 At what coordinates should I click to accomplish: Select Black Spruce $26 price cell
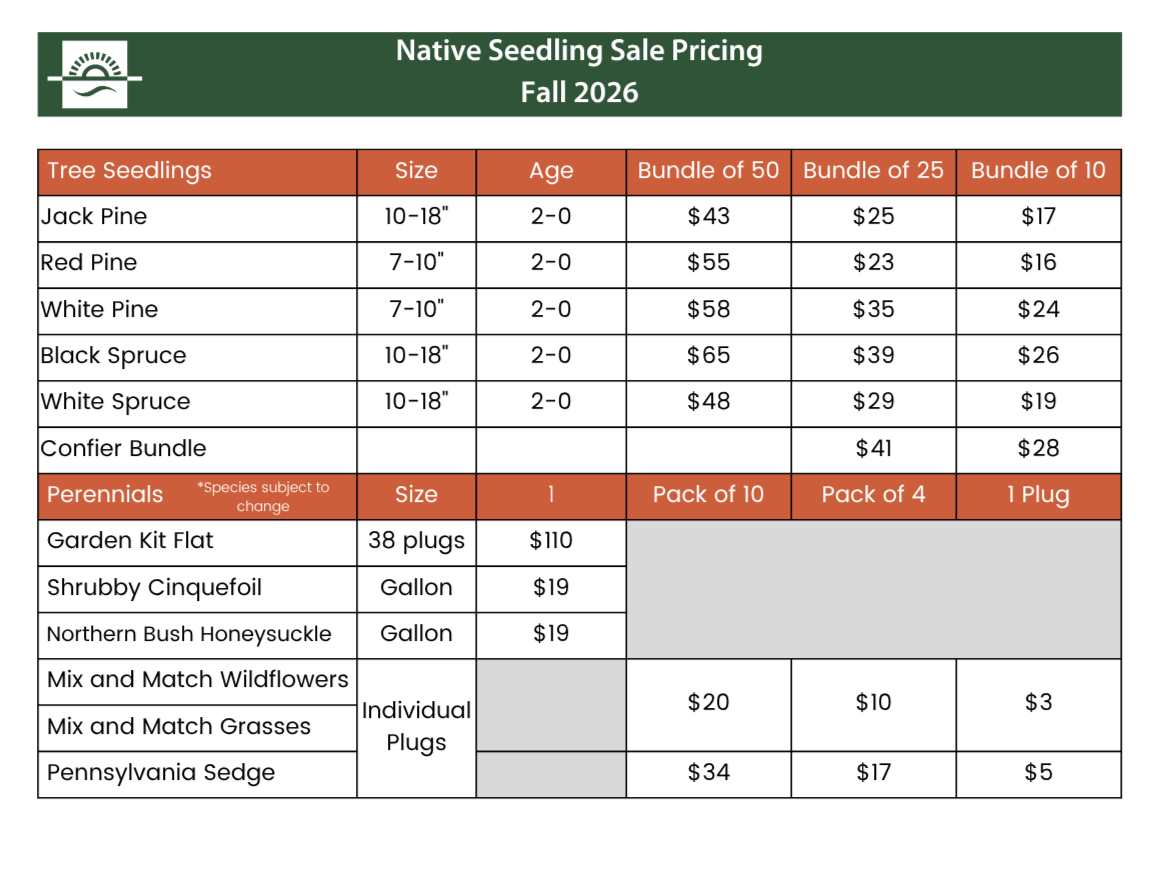pos(1039,356)
